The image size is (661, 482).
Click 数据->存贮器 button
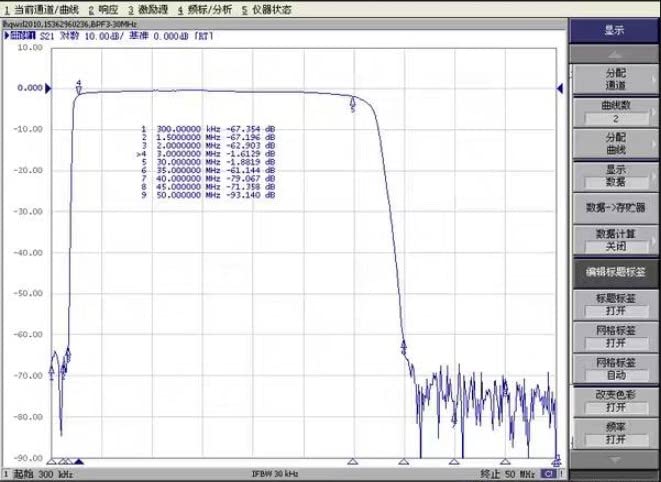click(x=615, y=207)
